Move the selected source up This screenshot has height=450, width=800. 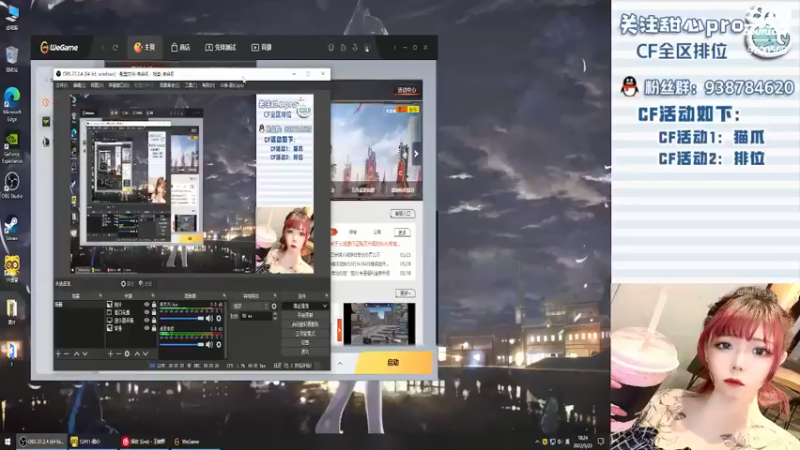137,354
